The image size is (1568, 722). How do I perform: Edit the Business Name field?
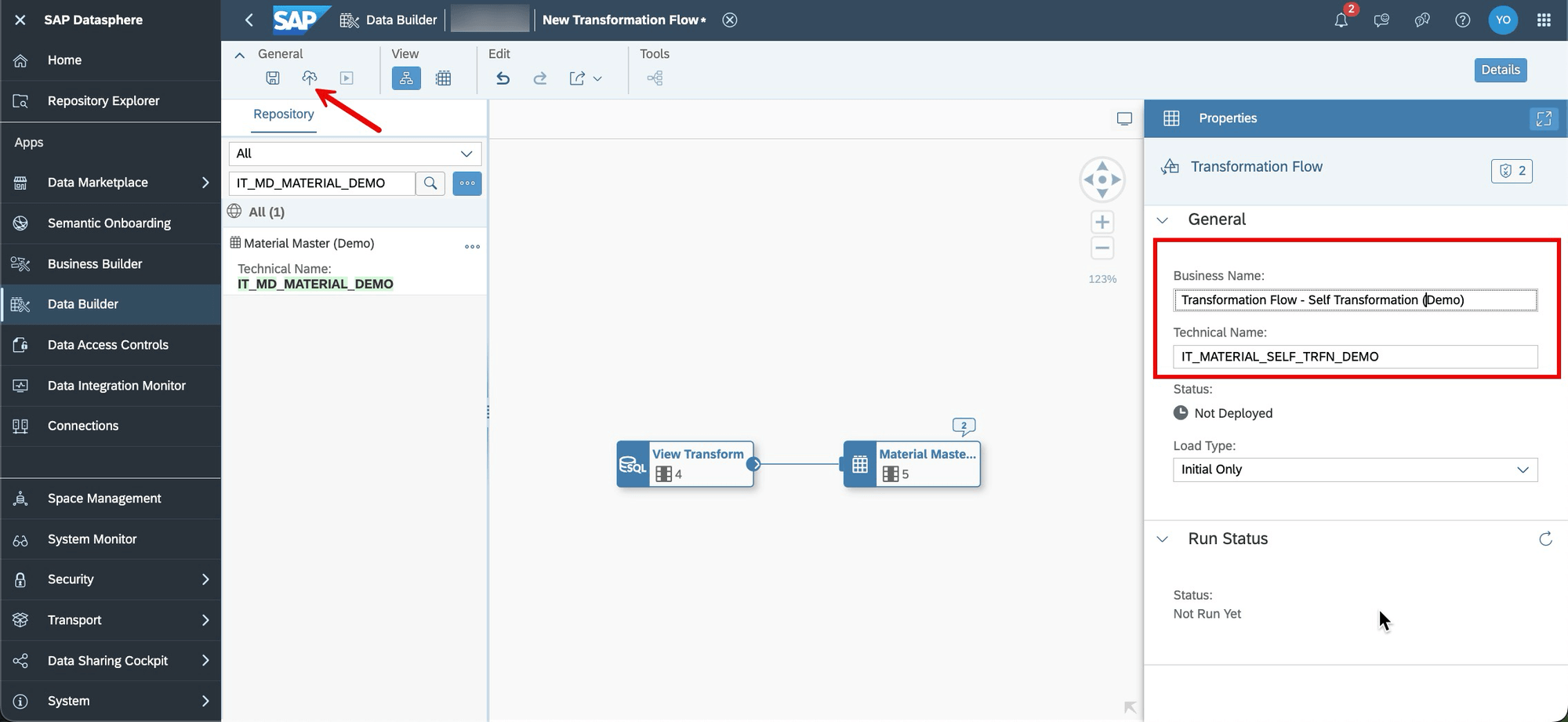(1355, 300)
